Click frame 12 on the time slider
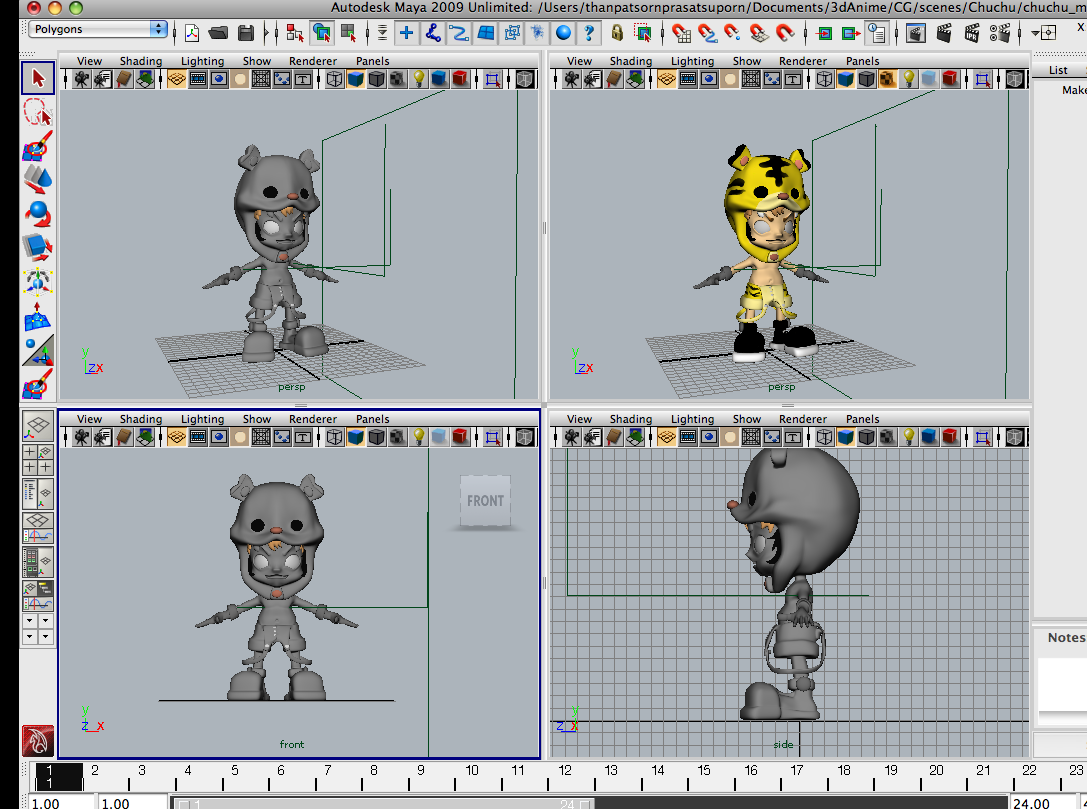 click(565, 771)
